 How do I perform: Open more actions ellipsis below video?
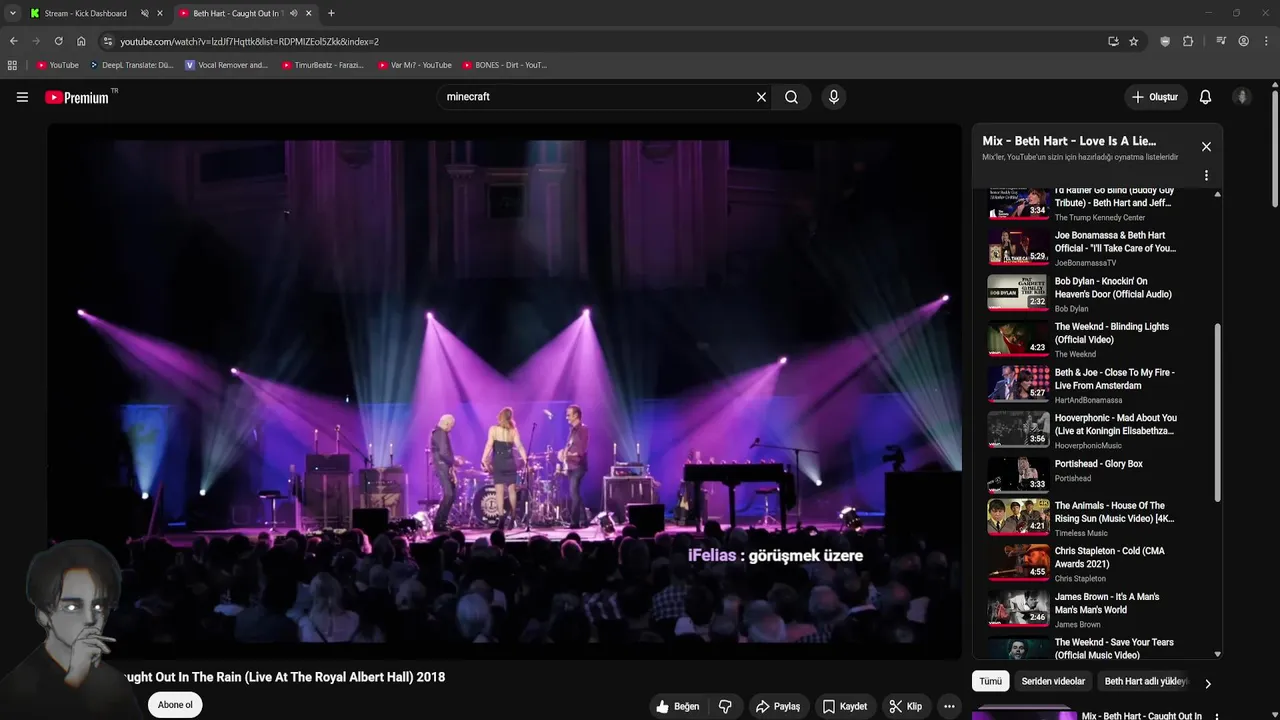(950, 706)
